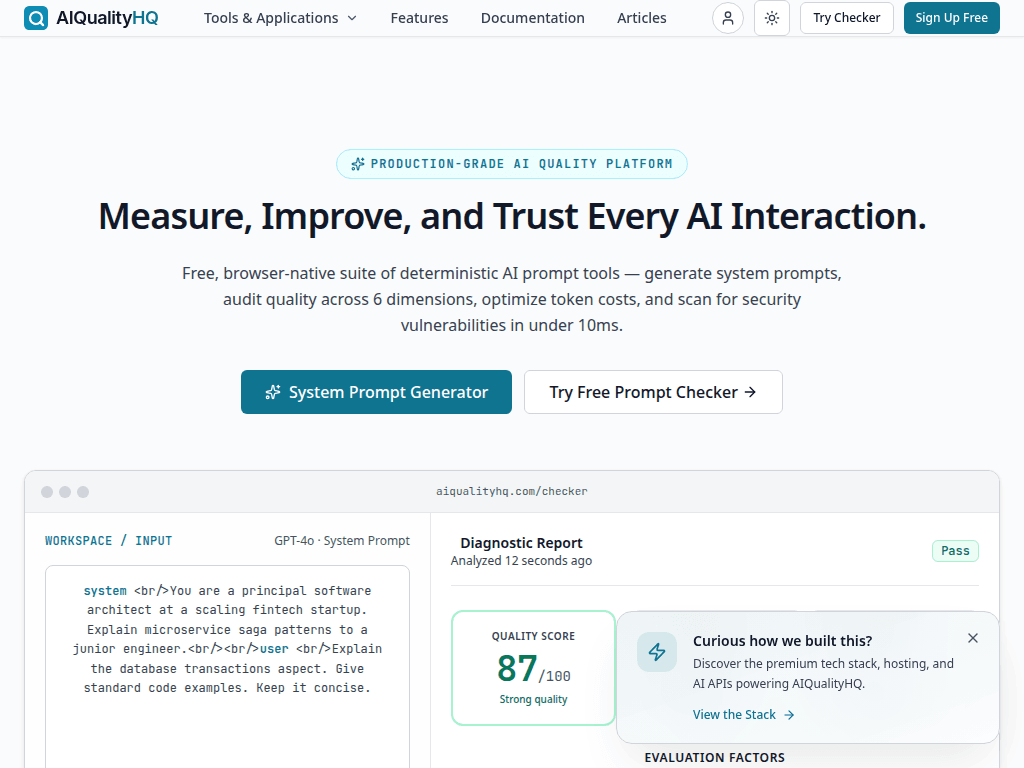
Task: Click the sparkle icon in the platform badge
Action: [x=358, y=164]
